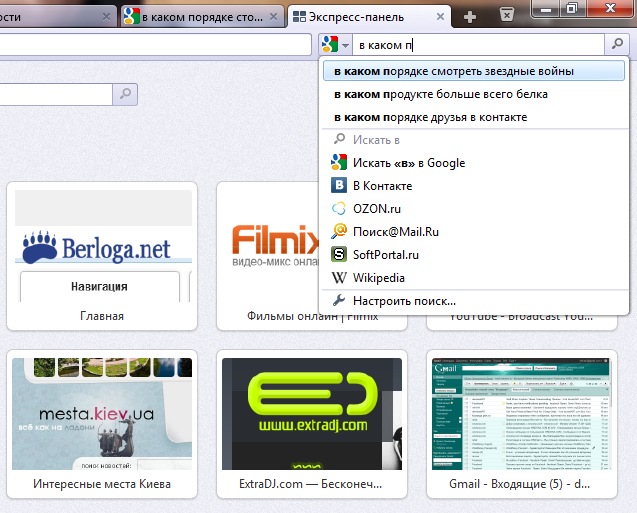The width and height of the screenshot is (637, 513).
Task: Click in the 'в каком п' search field
Action: pos(479,45)
